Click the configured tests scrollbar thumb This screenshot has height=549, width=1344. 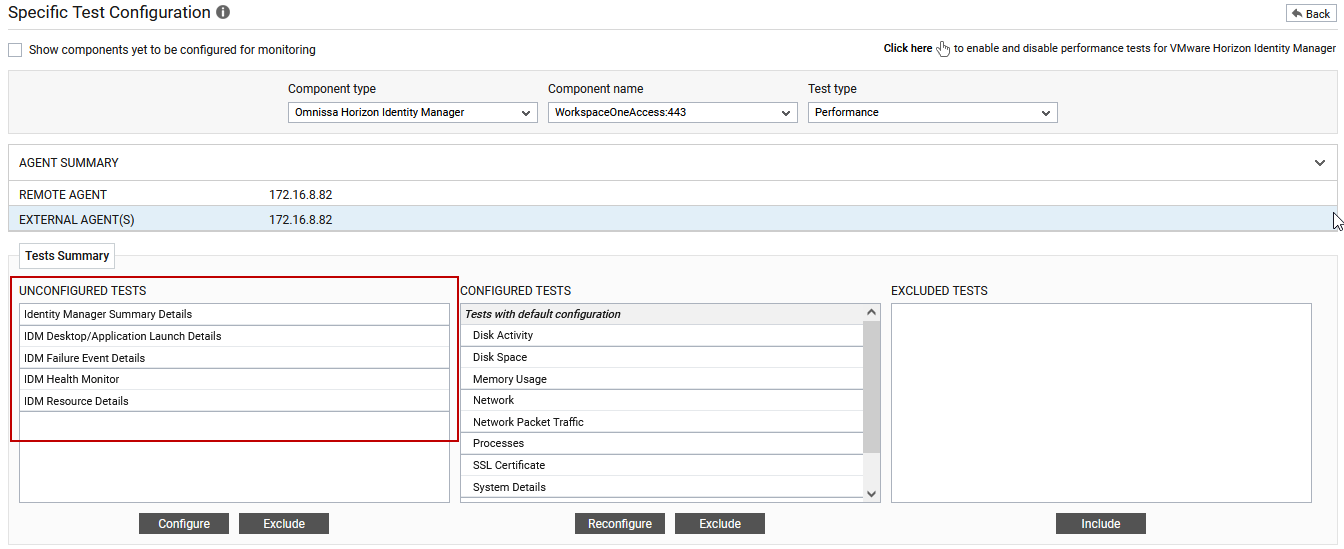point(871,387)
